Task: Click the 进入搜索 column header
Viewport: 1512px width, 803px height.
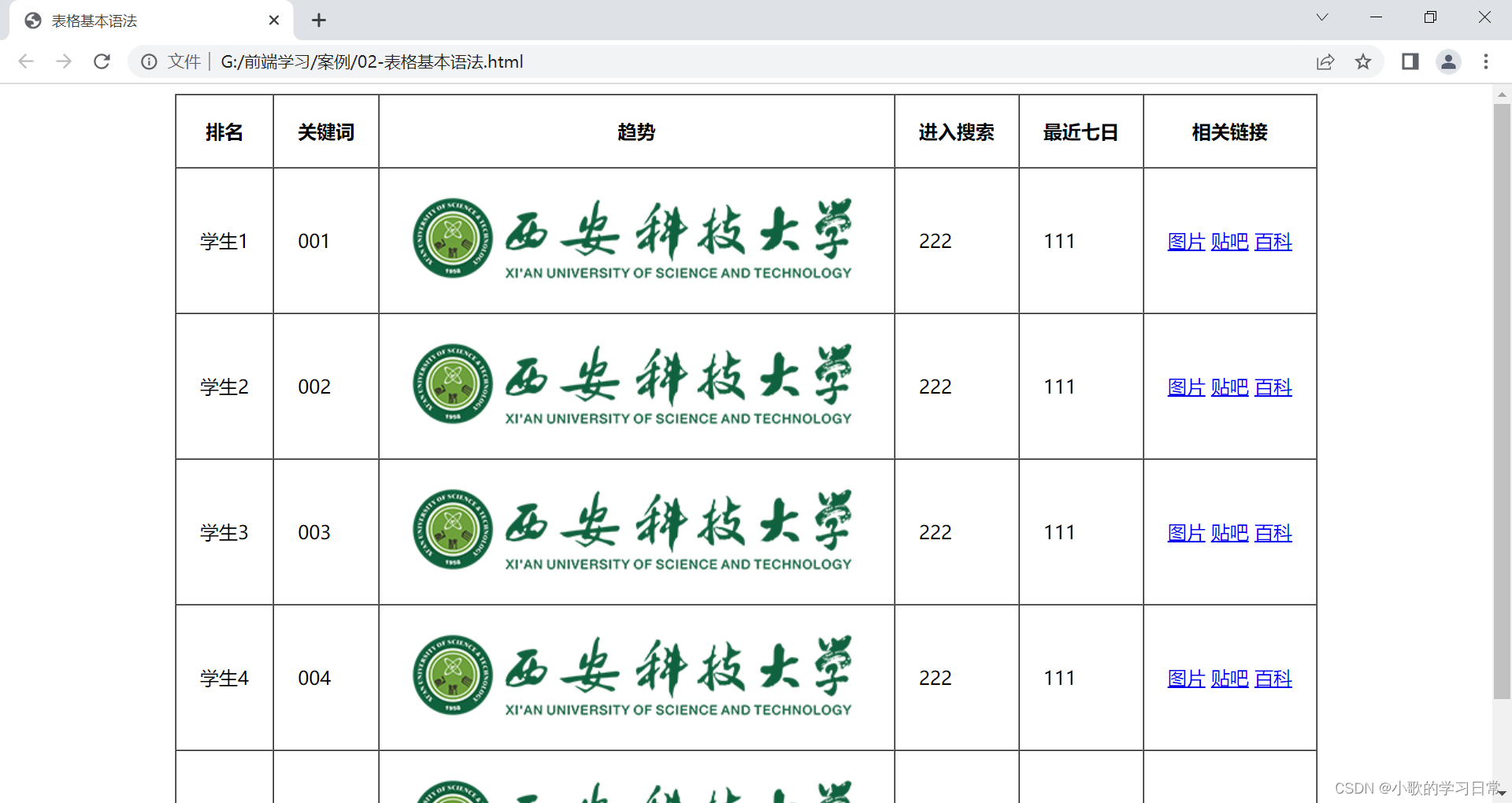Action: [x=957, y=132]
